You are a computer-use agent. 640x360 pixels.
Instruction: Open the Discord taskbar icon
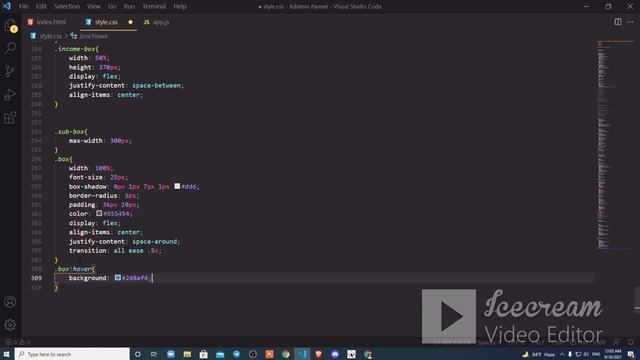pyautogui.click(x=335, y=354)
